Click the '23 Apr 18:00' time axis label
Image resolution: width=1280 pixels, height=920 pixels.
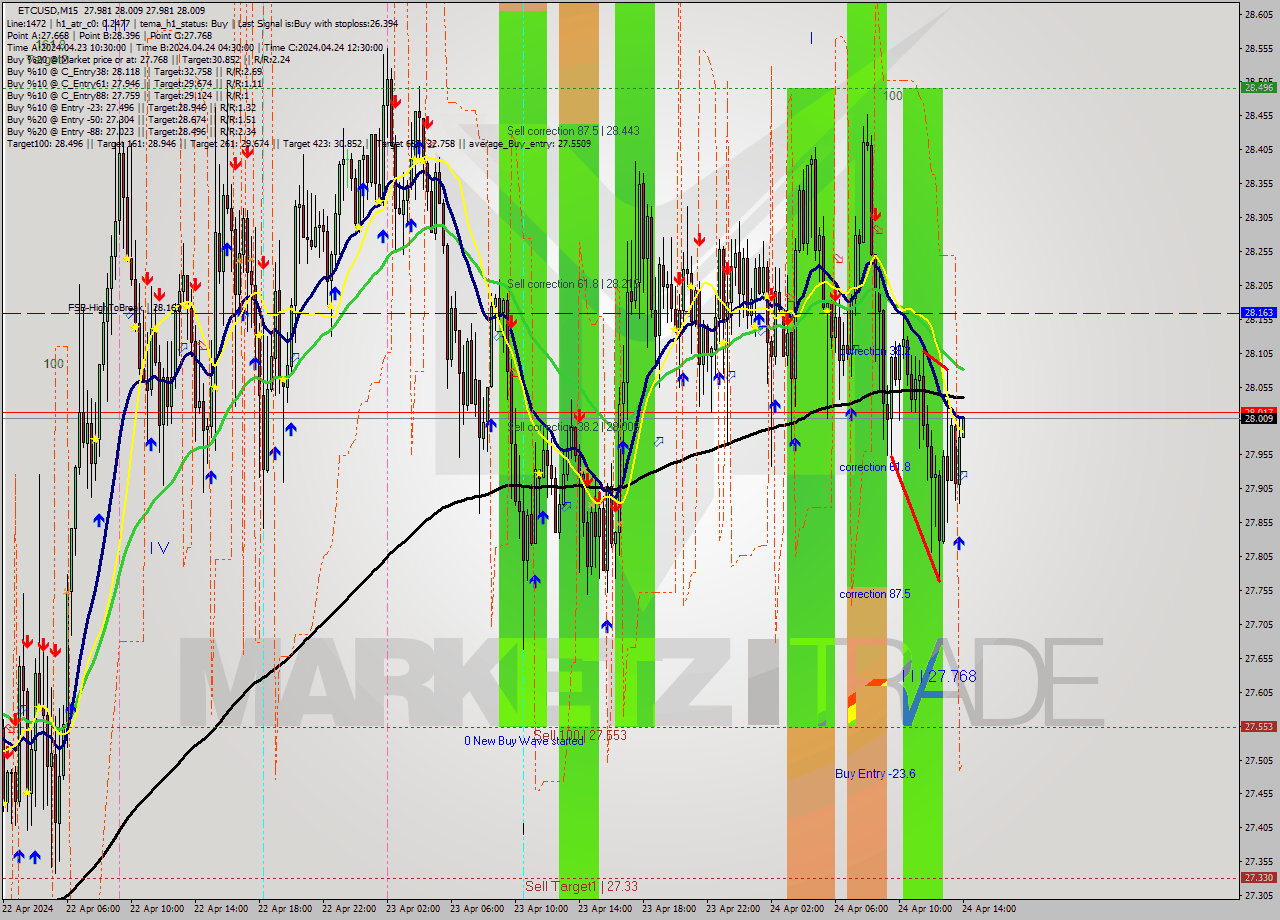coord(670,909)
